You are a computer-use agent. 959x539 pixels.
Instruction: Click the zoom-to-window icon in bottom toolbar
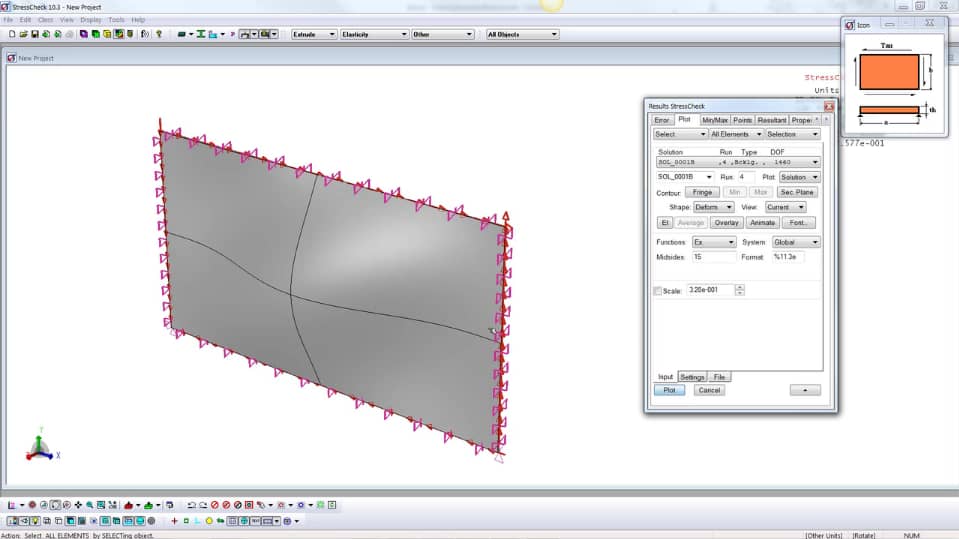[x=101, y=505]
